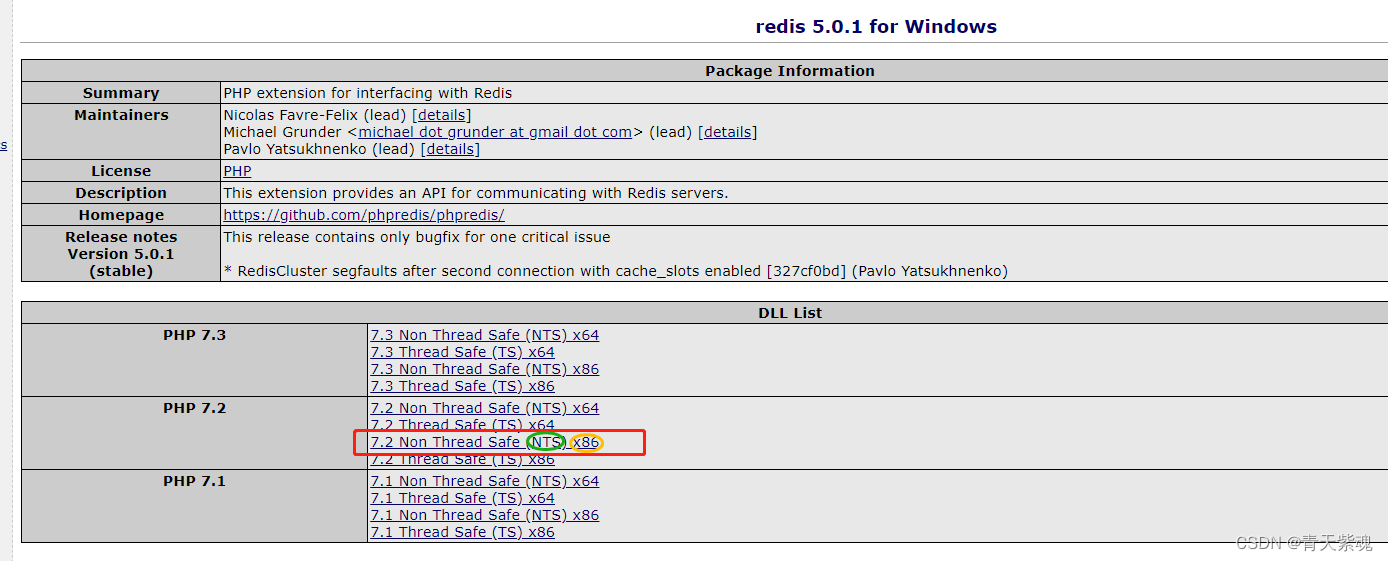Open the PHP license link

(x=237, y=171)
